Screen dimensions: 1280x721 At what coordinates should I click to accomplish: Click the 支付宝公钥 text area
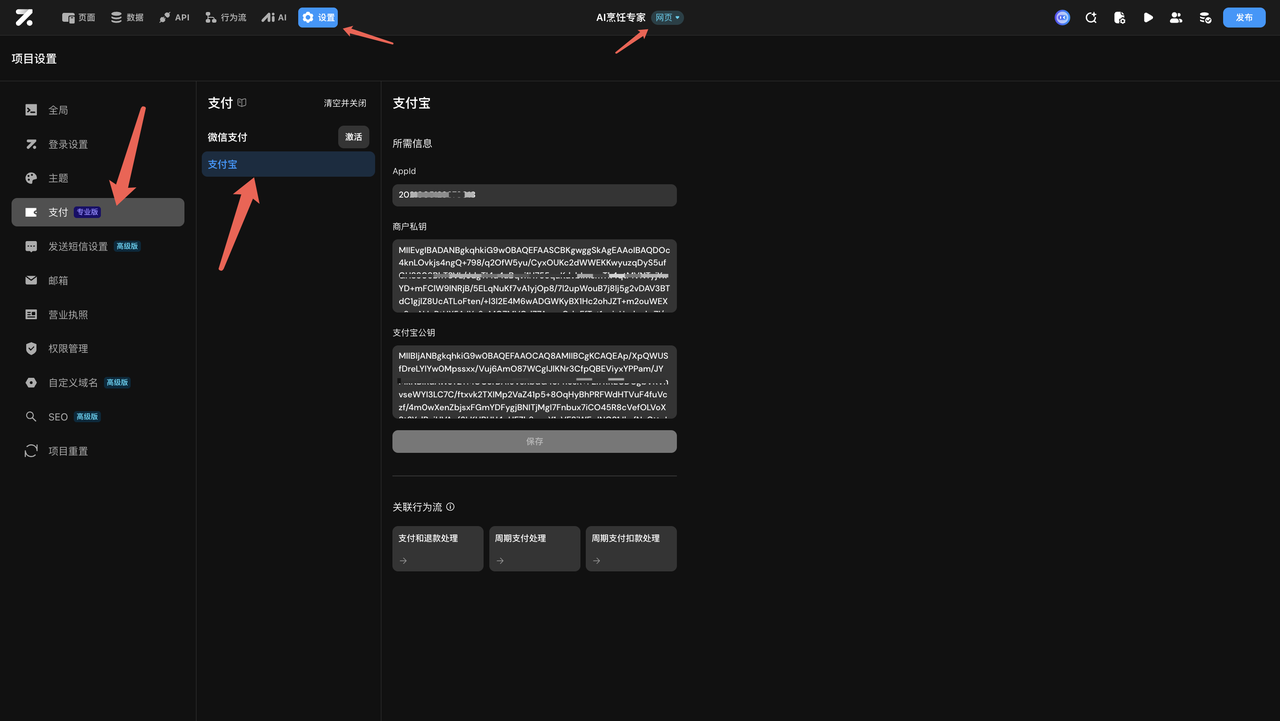click(x=534, y=382)
